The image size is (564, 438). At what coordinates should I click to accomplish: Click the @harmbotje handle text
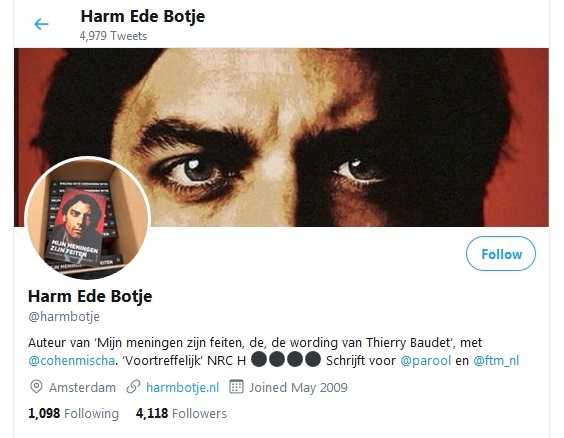click(64, 316)
